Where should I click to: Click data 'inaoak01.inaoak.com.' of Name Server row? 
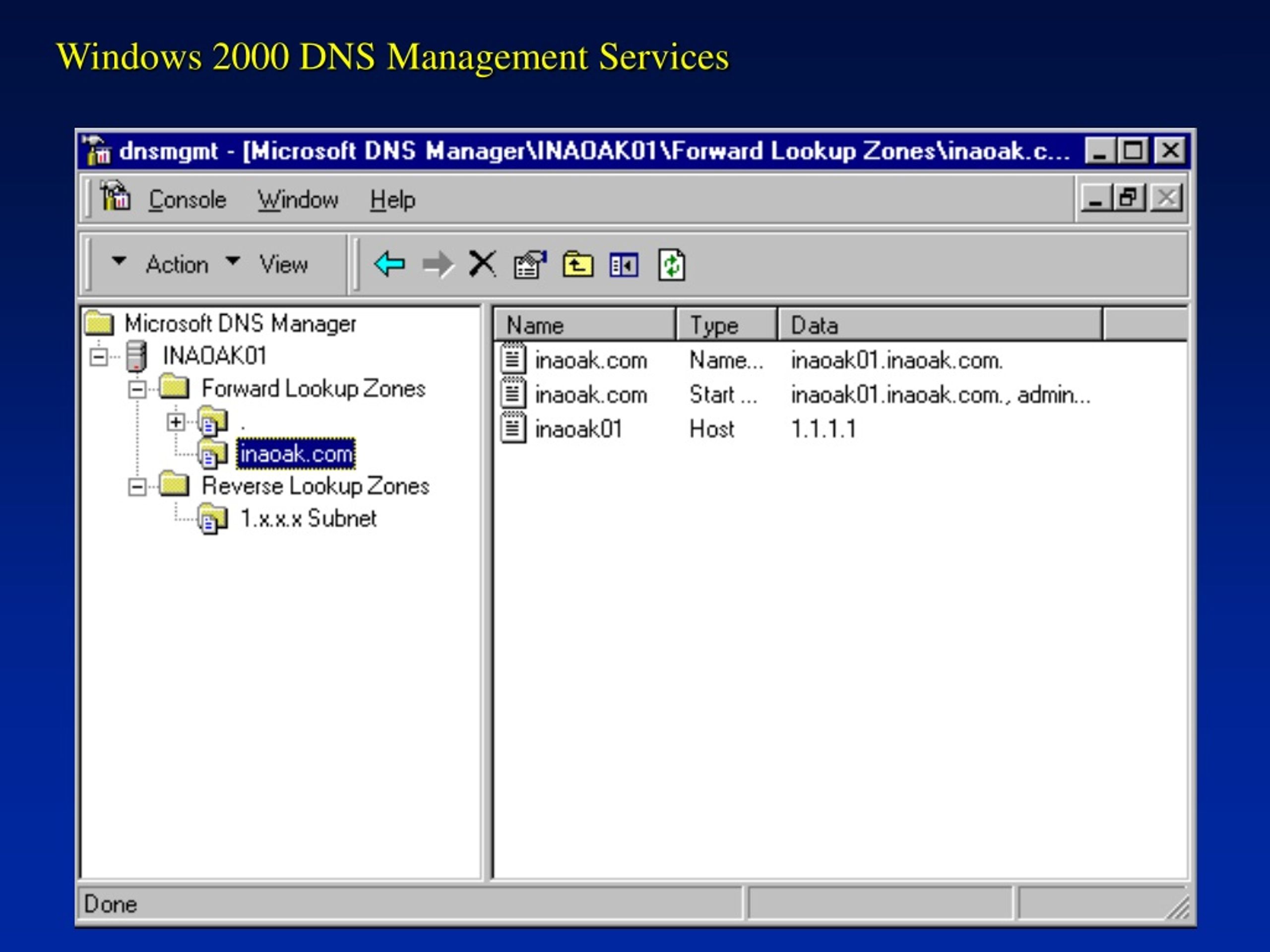pyautogui.click(x=896, y=360)
